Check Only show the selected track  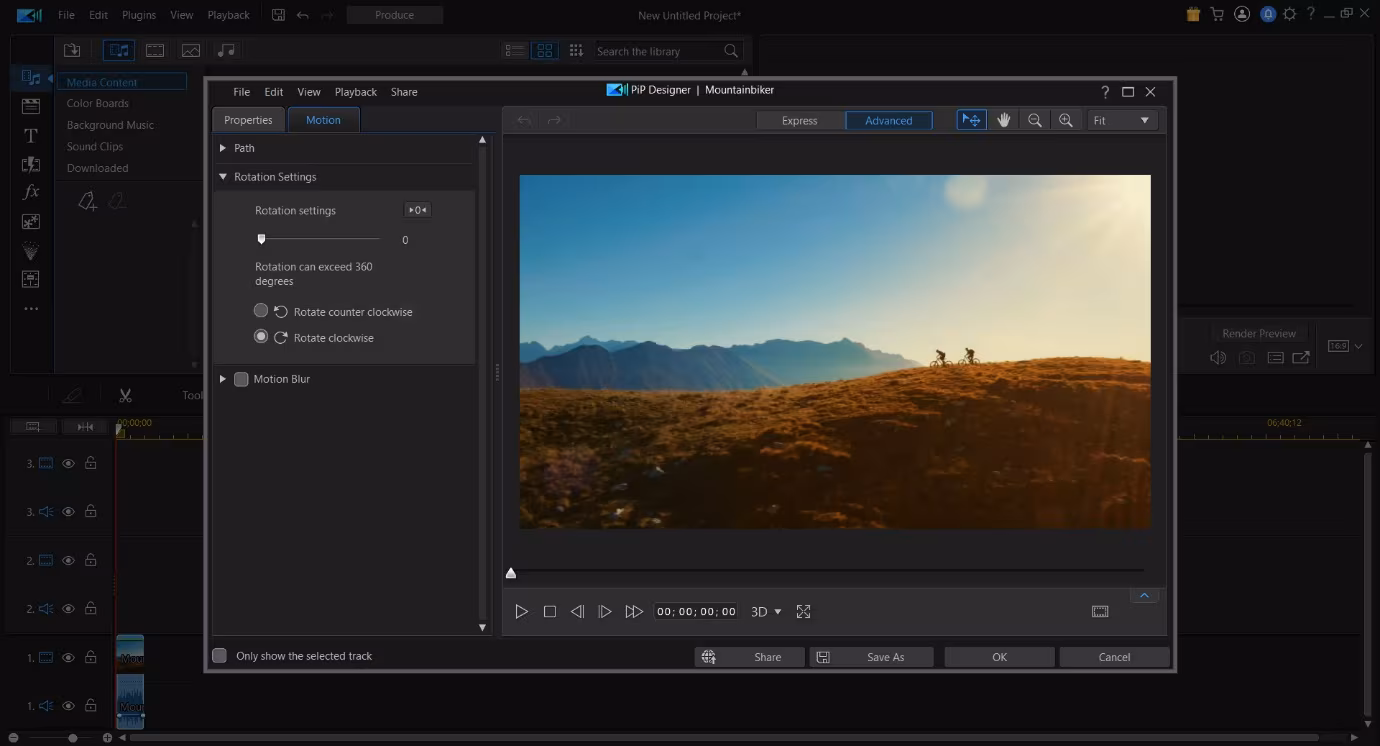pyautogui.click(x=220, y=656)
